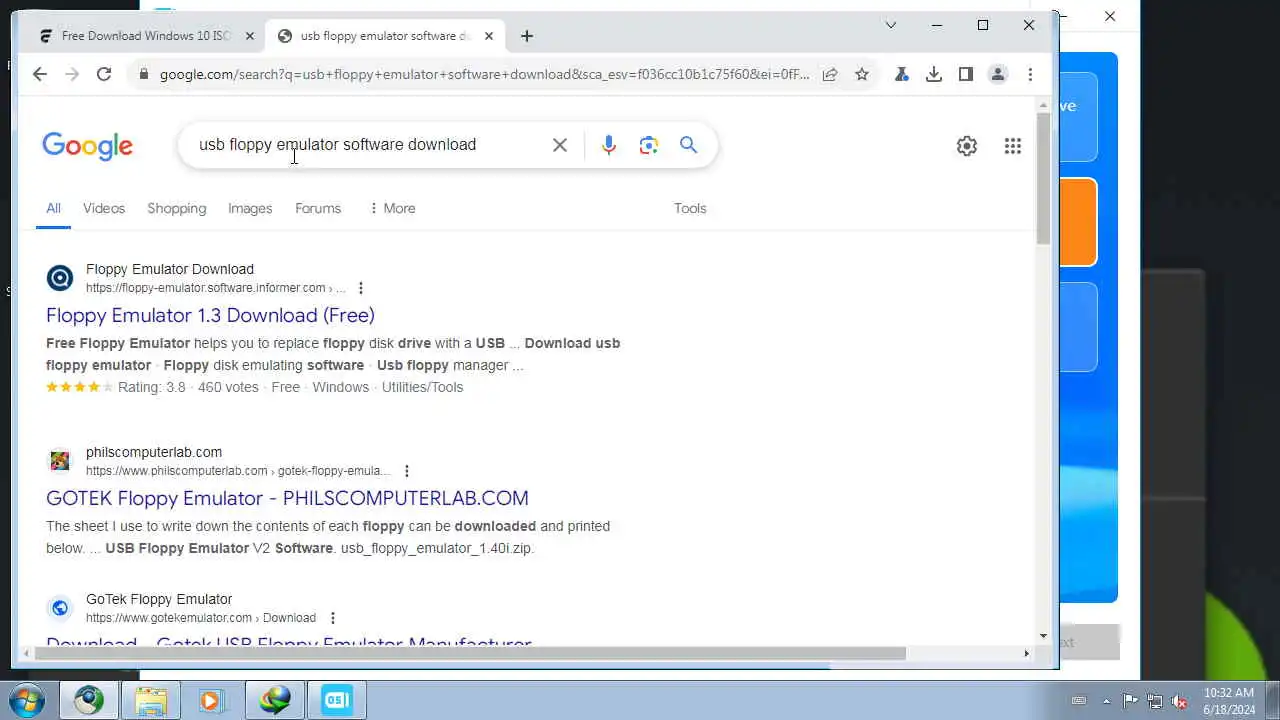The image size is (1280, 720).
Task: Click the informer.com result favicon
Action: pos(60,278)
